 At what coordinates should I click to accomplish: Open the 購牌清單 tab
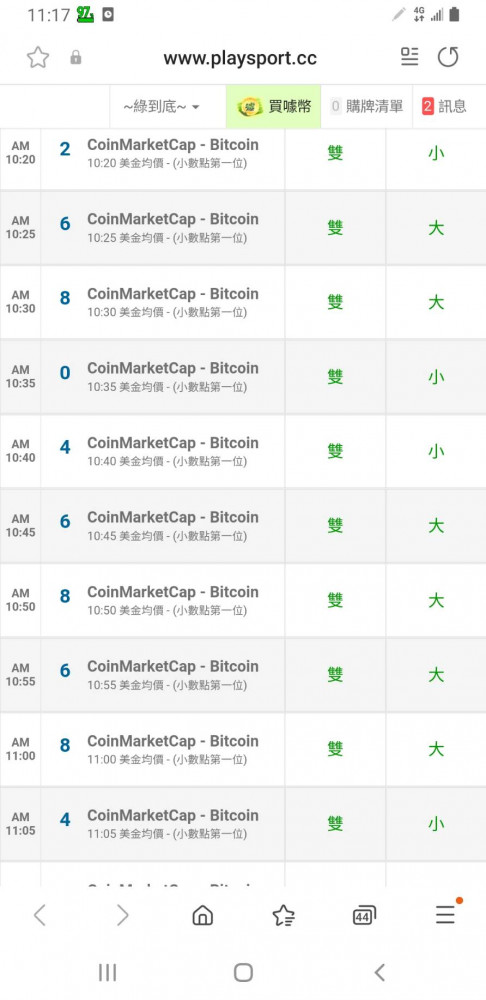tap(367, 107)
